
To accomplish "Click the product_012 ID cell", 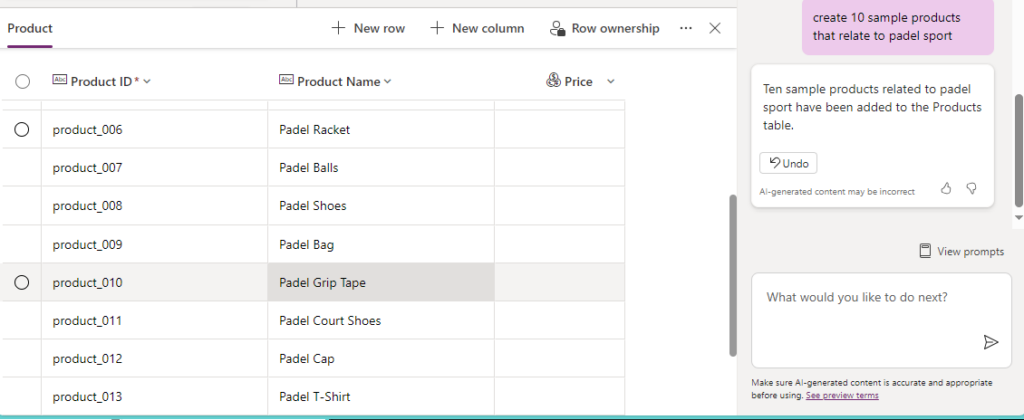I will [154, 358].
